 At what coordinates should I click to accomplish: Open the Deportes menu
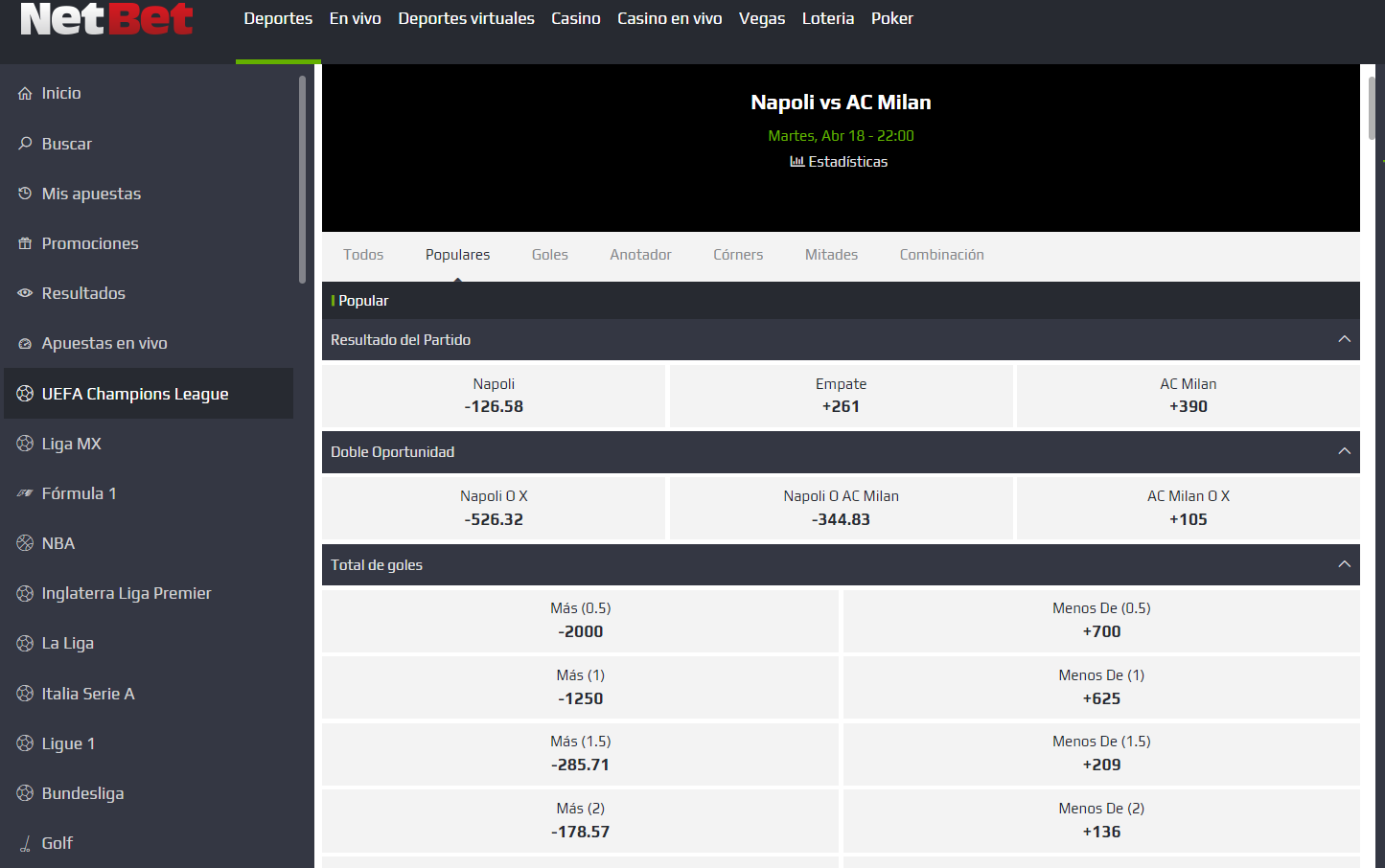[278, 18]
